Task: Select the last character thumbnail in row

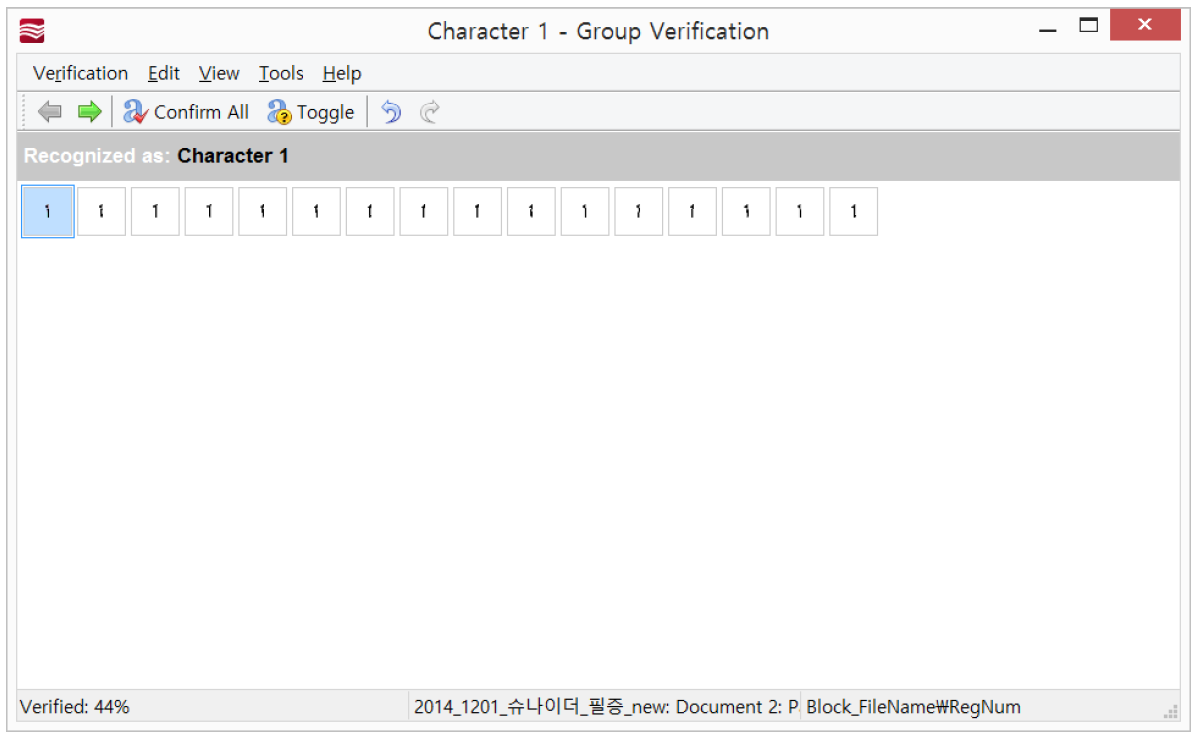Action: [x=853, y=212]
